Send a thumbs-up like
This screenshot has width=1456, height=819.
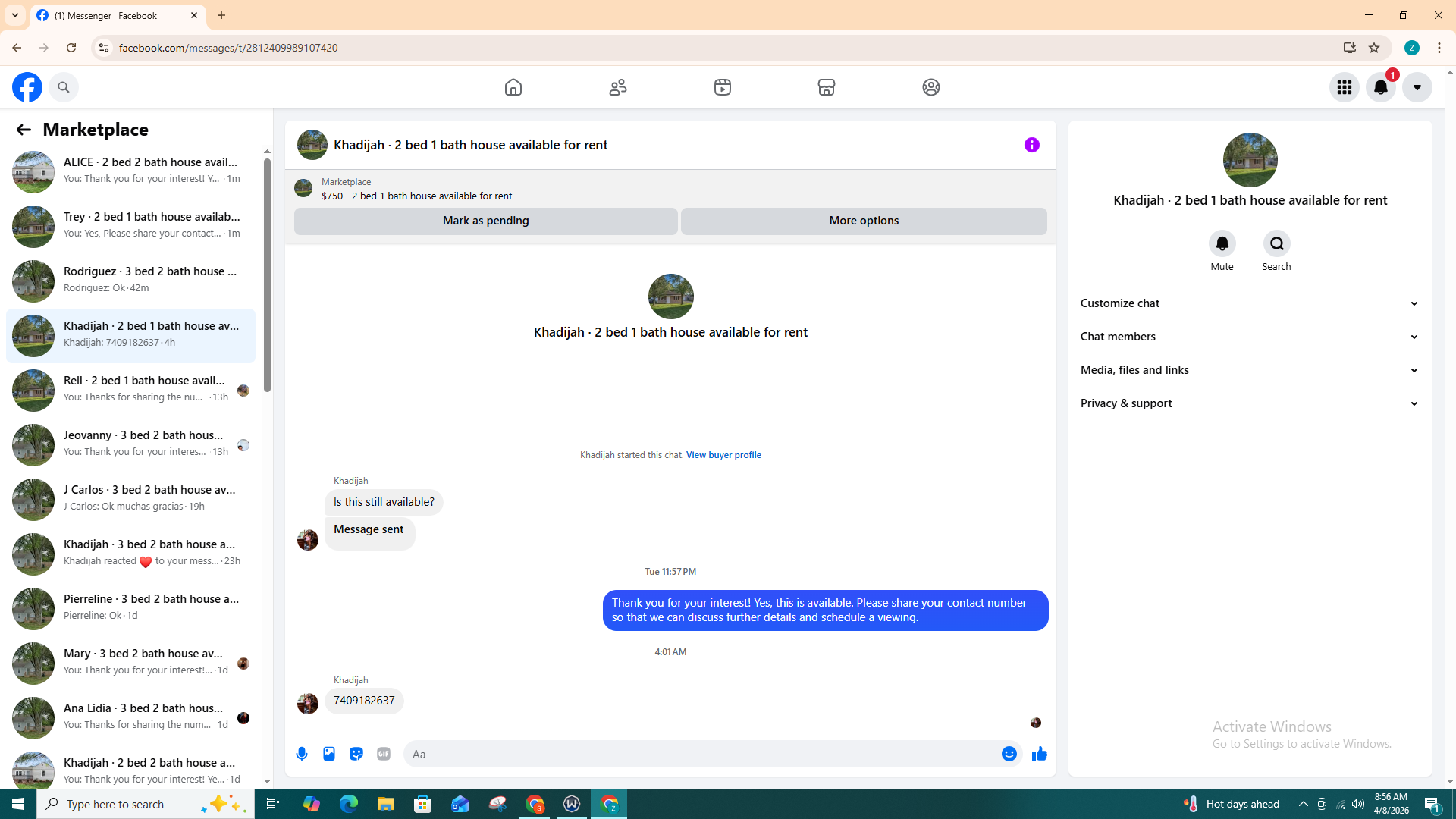(x=1040, y=754)
